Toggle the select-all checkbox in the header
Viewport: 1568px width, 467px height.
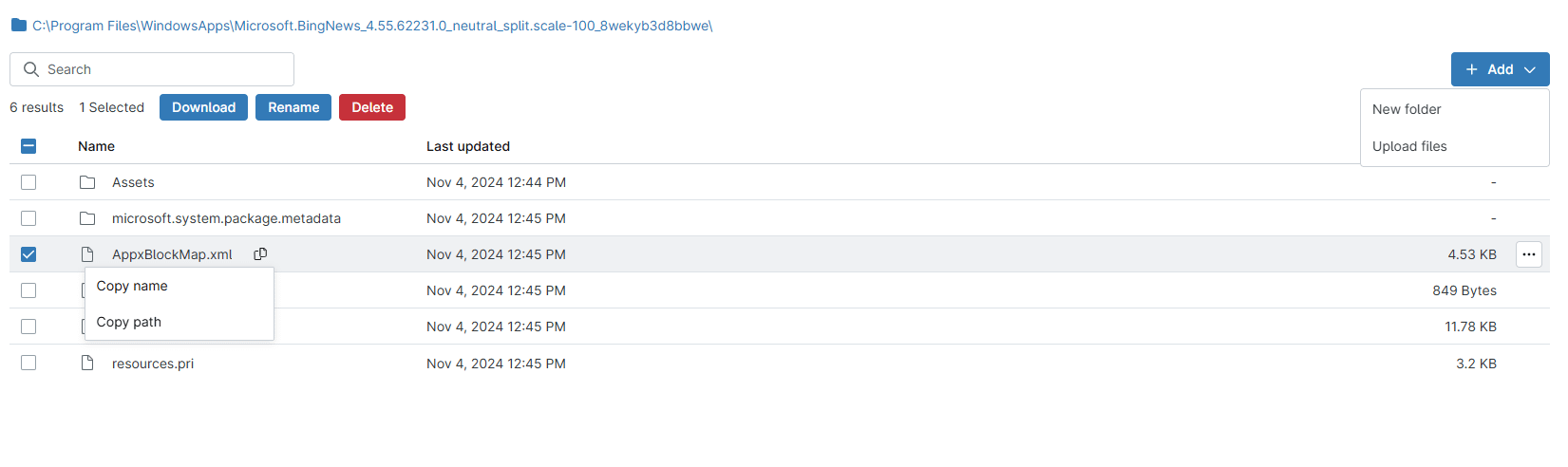click(x=28, y=146)
